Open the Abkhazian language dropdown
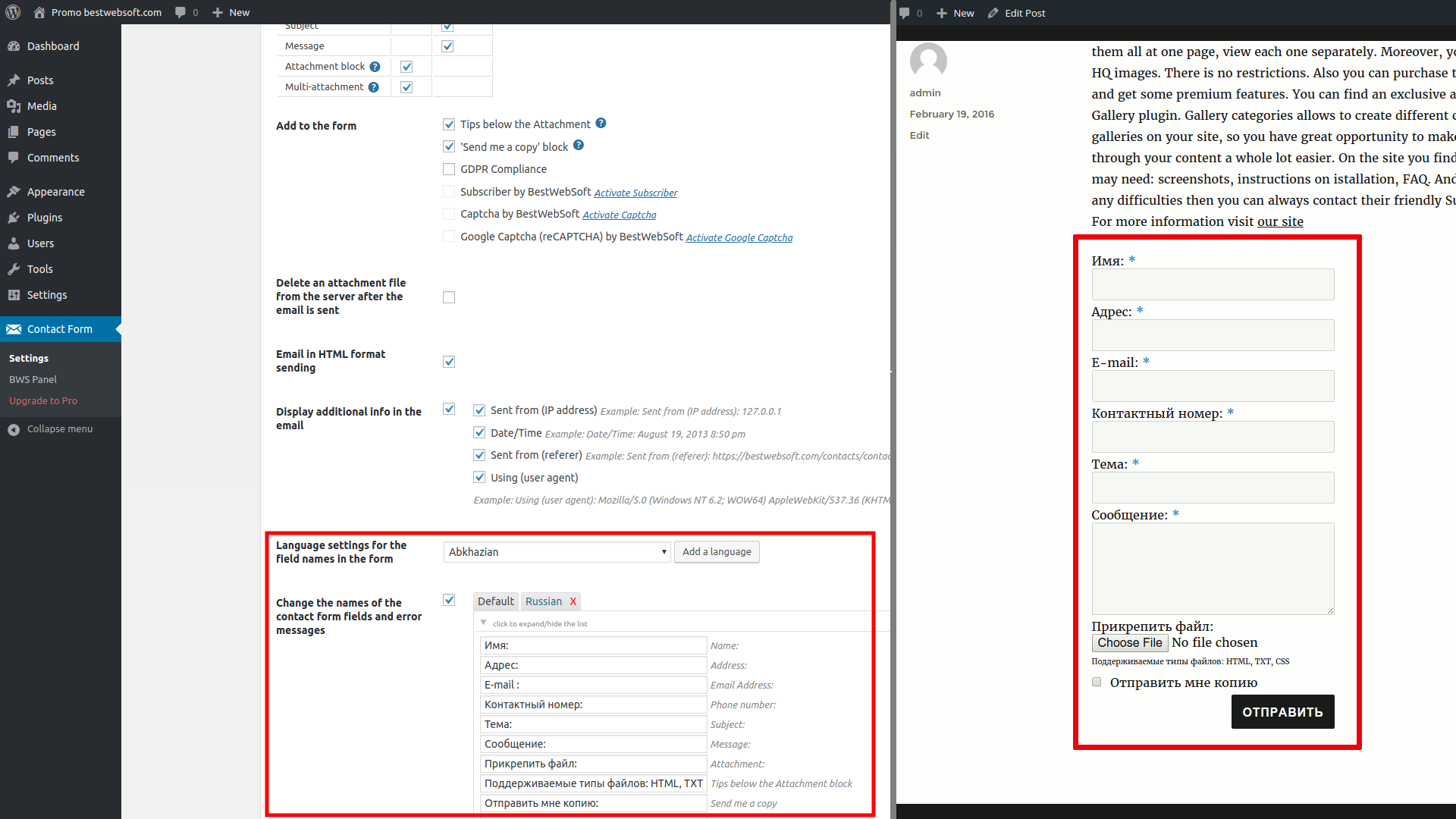 pos(557,552)
